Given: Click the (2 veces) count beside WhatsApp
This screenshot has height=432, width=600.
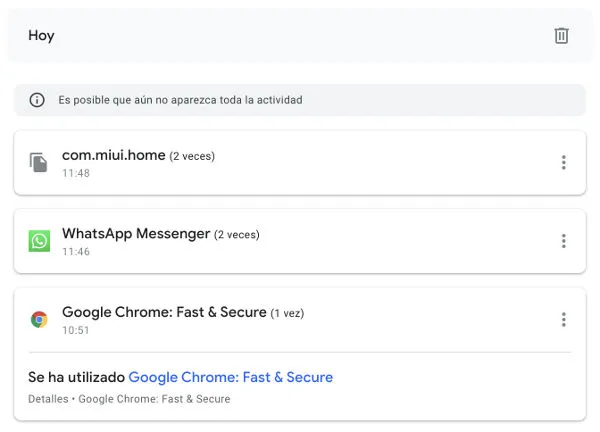Looking at the screenshot, I should point(237,235).
